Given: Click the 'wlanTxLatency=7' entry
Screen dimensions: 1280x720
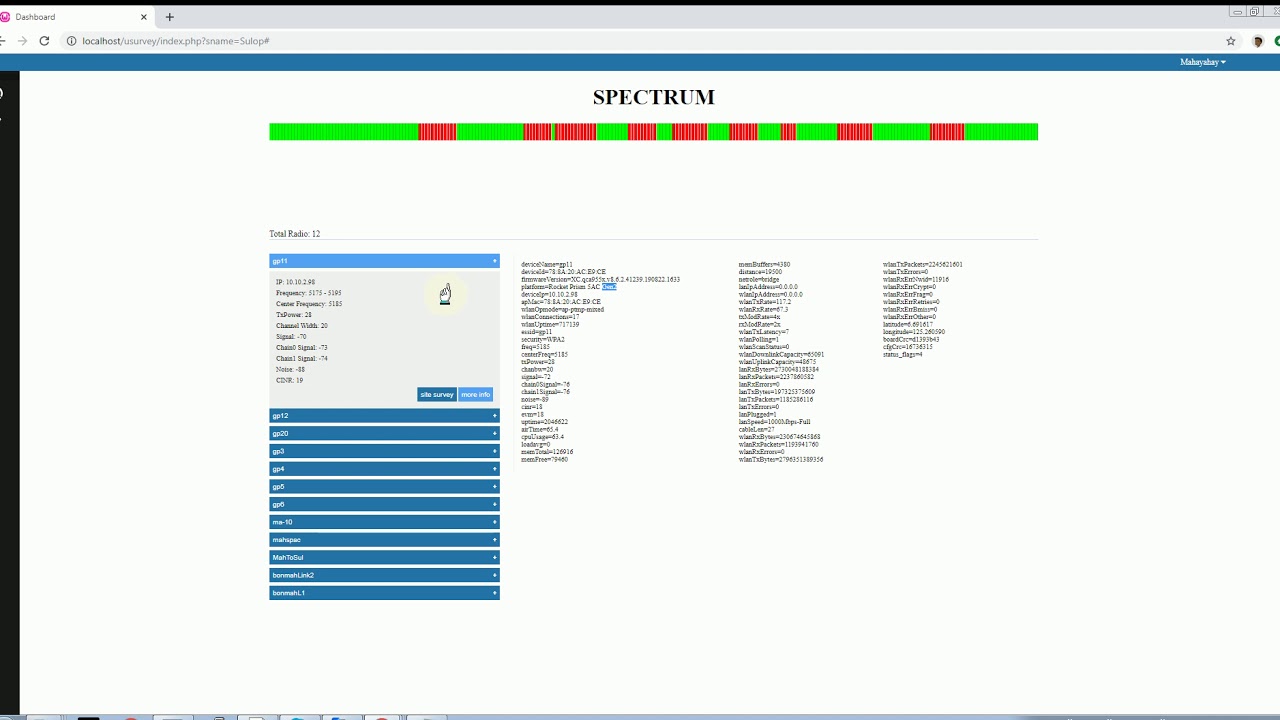Looking at the screenshot, I should [x=764, y=332].
